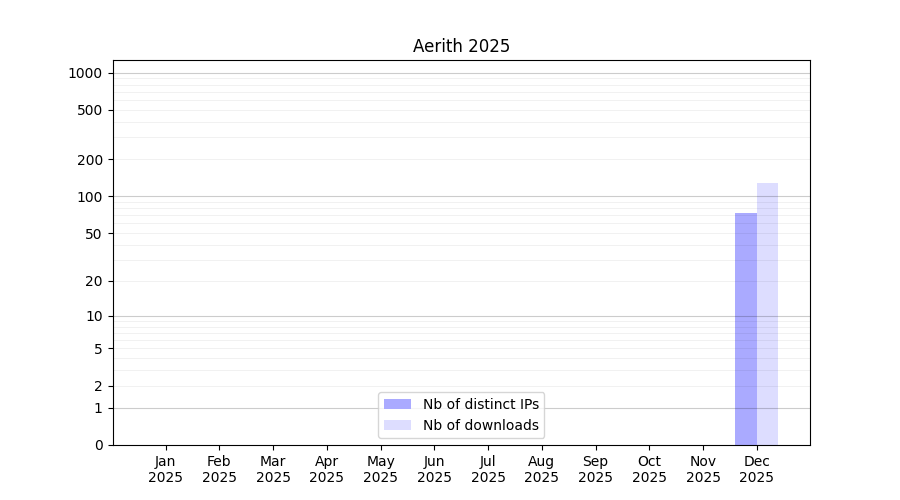Click the Aug 2025 axis label
The image size is (900, 500).
541,469
